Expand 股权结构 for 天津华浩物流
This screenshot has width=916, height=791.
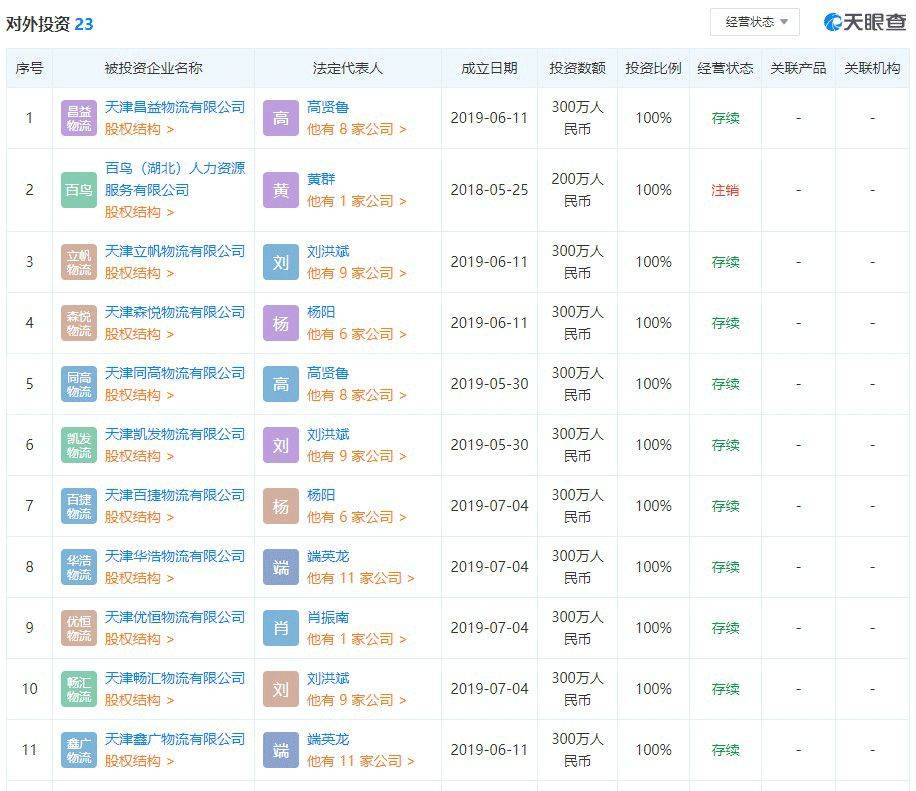(139, 578)
